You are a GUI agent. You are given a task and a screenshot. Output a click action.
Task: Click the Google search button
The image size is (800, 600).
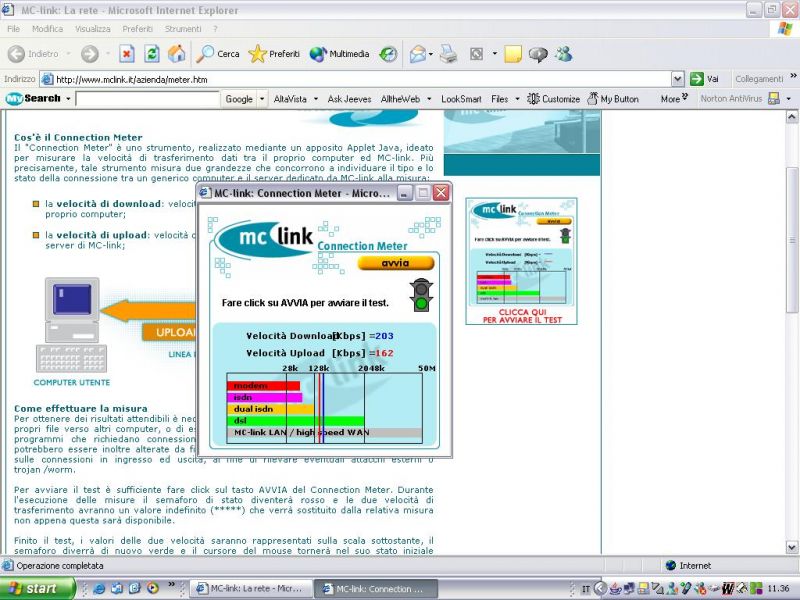click(x=239, y=98)
